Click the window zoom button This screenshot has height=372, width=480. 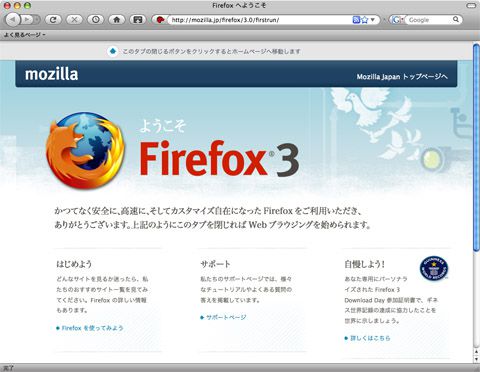27,5
